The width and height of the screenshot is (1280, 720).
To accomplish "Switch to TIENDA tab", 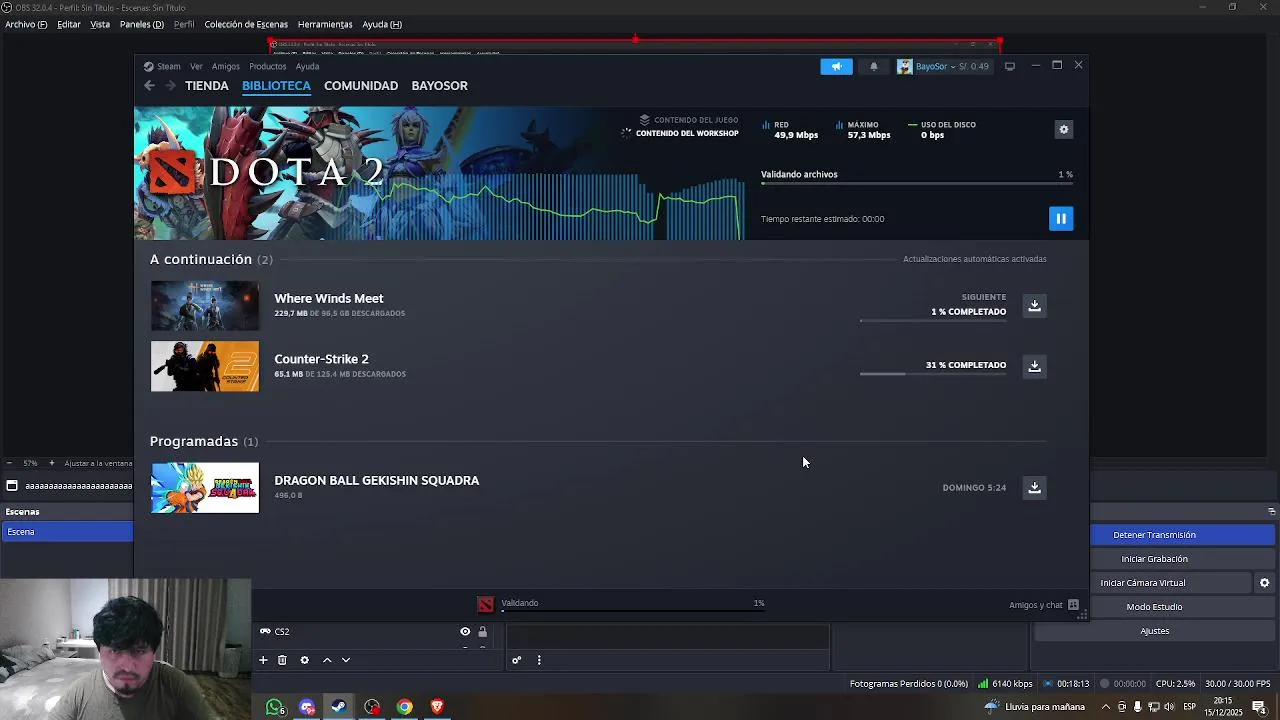I will click(x=207, y=86).
